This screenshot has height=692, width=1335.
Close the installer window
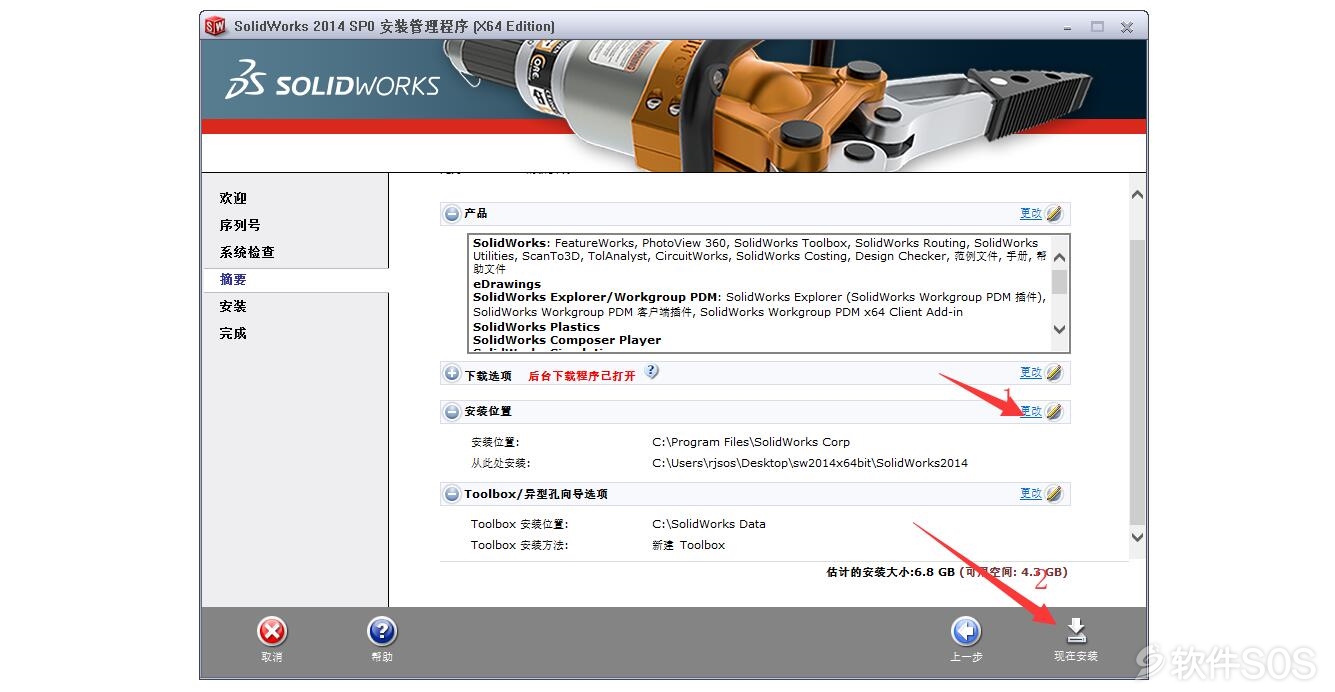pos(1127,27)
